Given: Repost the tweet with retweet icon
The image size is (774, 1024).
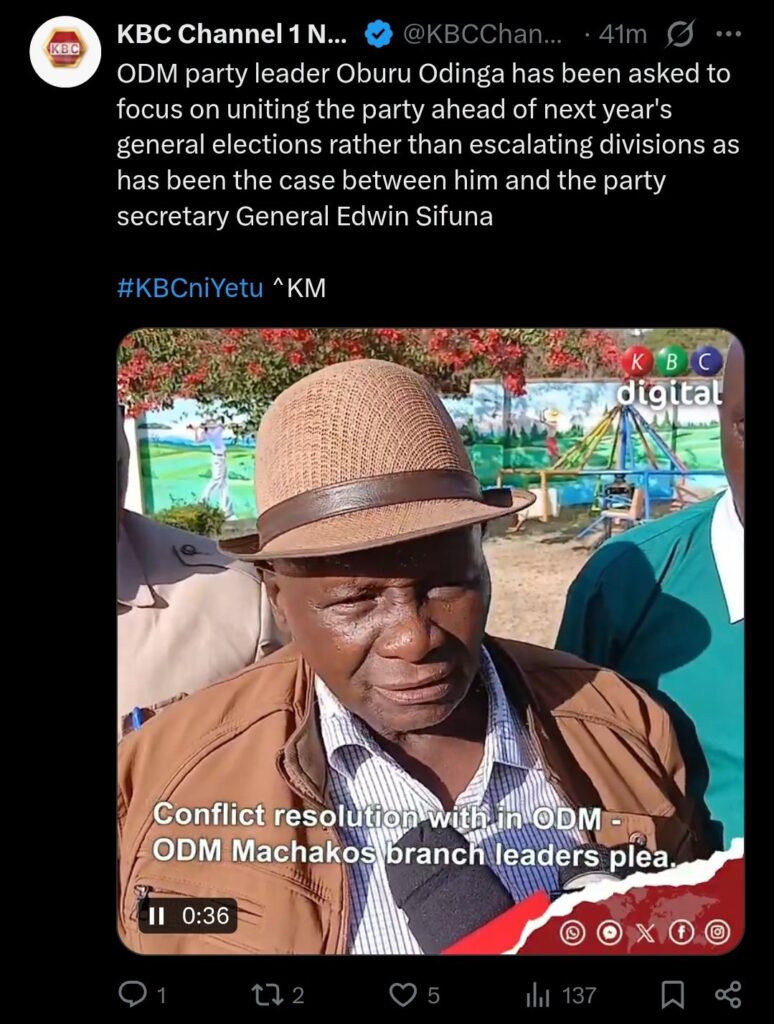Looking at the screenshot, I should pyautogui.click(x=268, y=995).
